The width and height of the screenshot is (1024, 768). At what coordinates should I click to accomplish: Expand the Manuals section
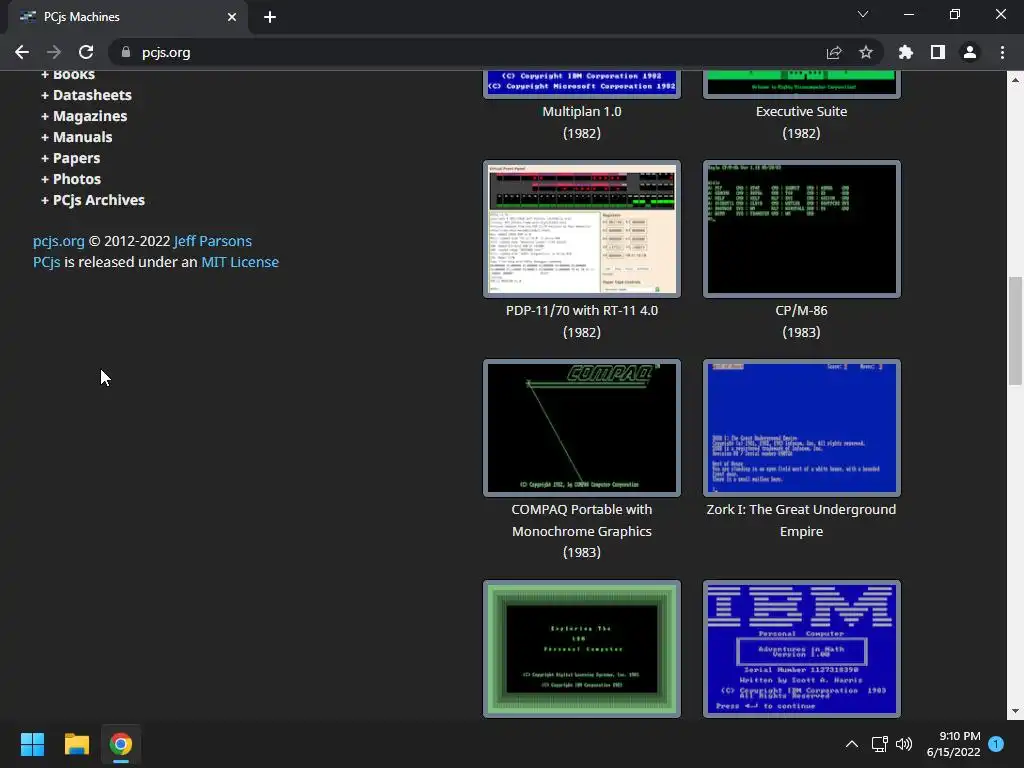click(76, 137)
